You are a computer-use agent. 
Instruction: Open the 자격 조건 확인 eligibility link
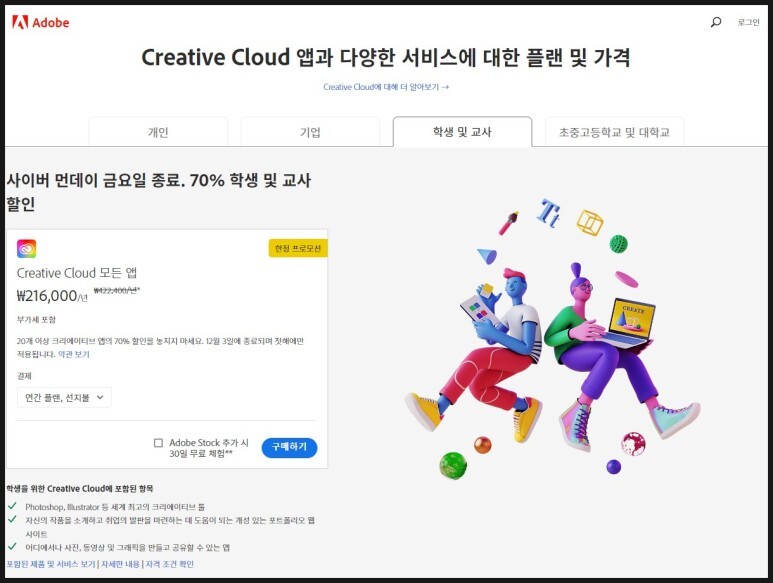[x=170, y=564]
